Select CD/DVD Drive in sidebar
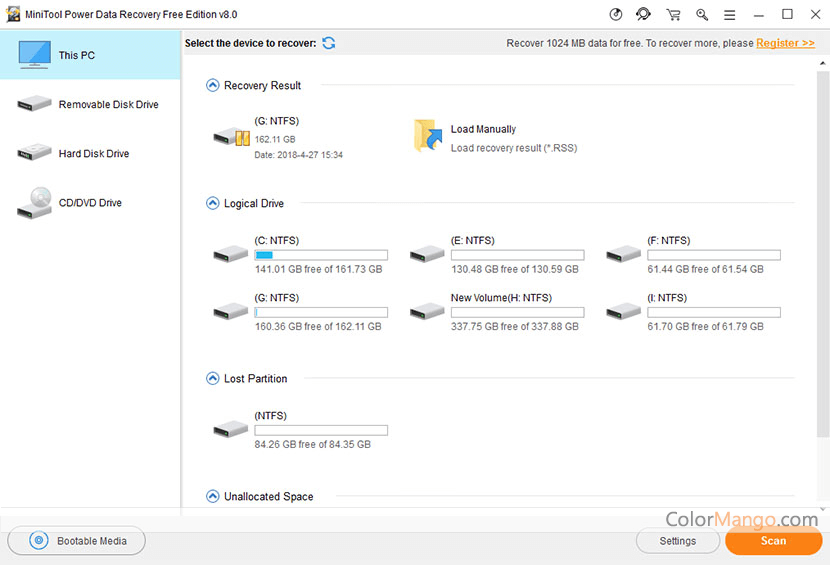 (90, 203)
